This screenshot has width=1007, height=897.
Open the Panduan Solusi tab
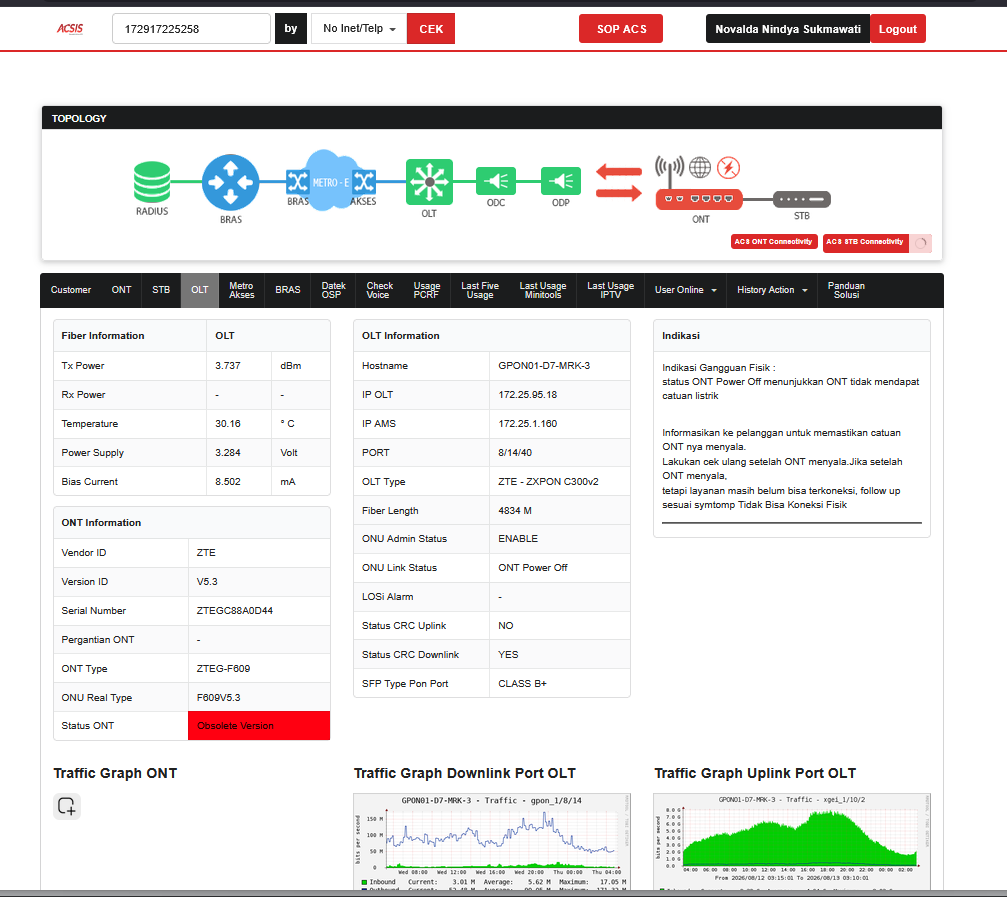(x=846, y=290)
